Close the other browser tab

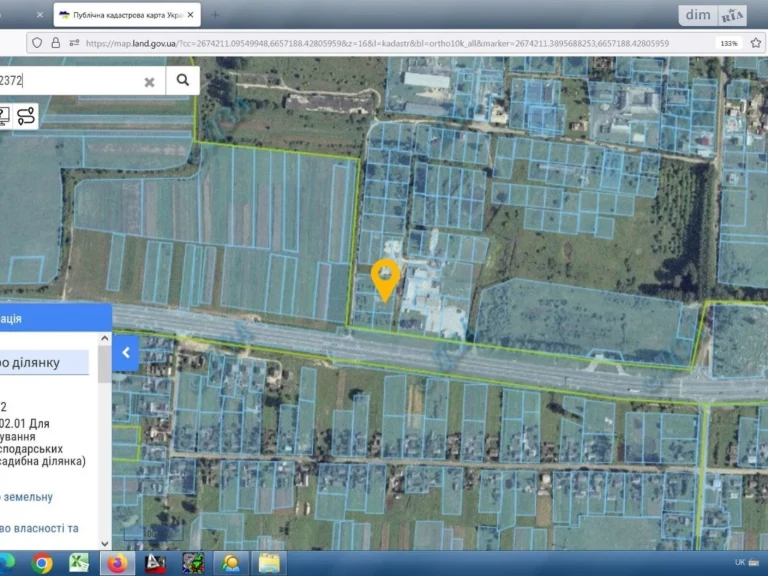pos(40,15)
